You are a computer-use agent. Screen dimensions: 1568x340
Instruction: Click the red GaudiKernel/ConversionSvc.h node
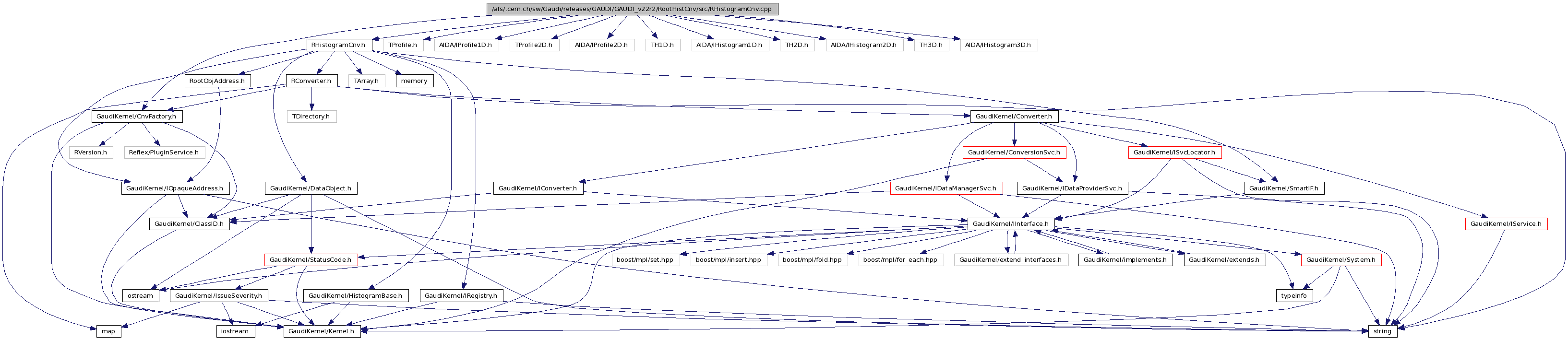point(1014,152)
